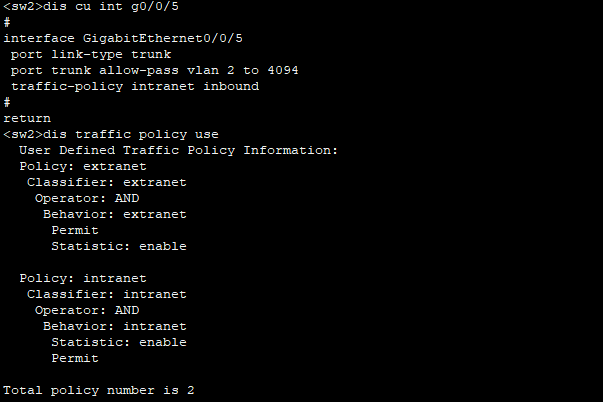Click 'User Defined Traffic Policy Information:' header
The height and width of the screenshot is (402, 603).
178,150
